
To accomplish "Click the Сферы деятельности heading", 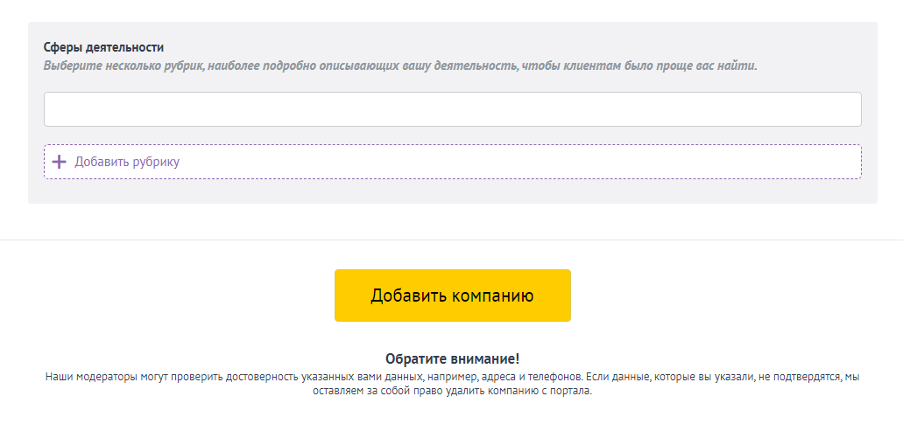I will [x=103, y=47].
